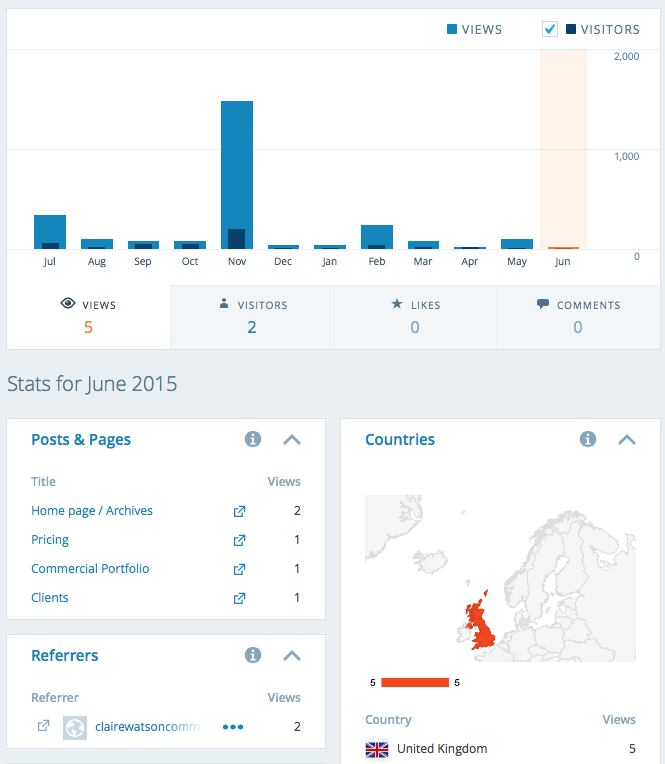Show info for Posts & Pages panel
Viewport: 665px width, 764px height.
point(253,439)
